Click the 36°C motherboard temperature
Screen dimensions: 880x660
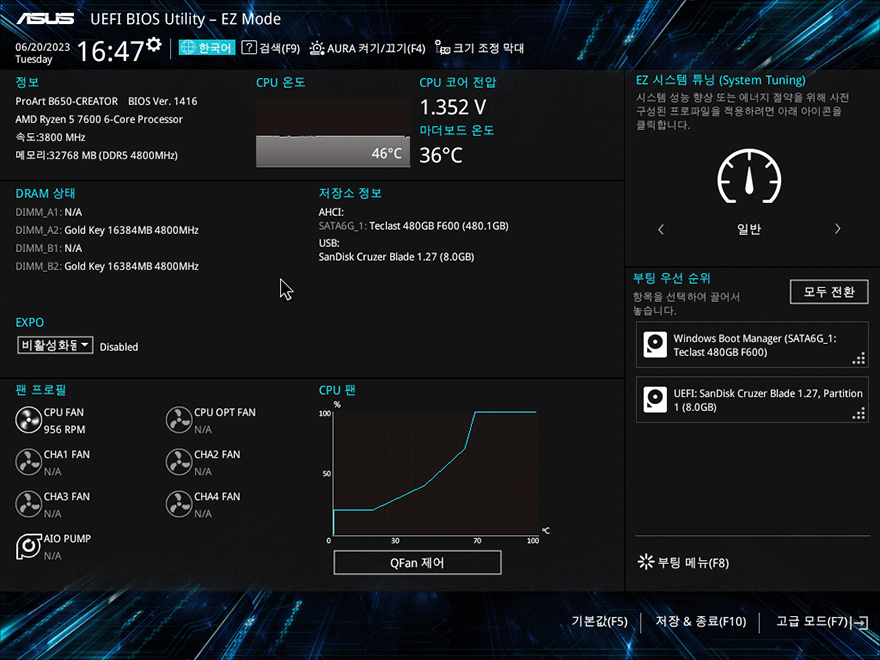441,155
